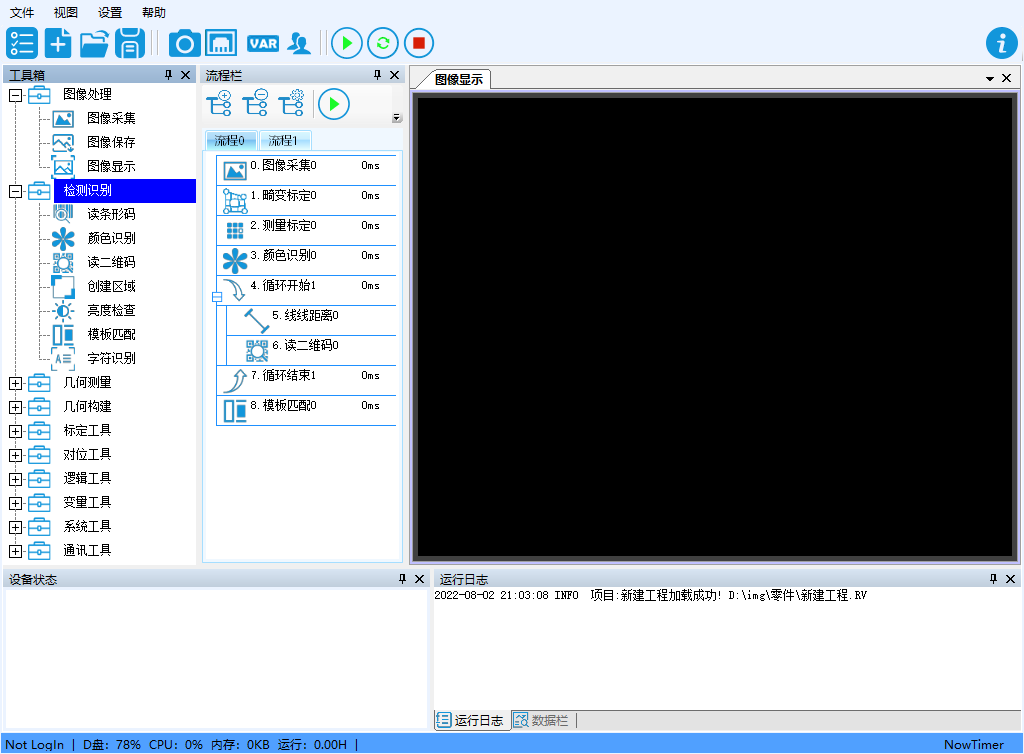
Task: Expand the 几何构建 tree node
Action: coord(15,407)
